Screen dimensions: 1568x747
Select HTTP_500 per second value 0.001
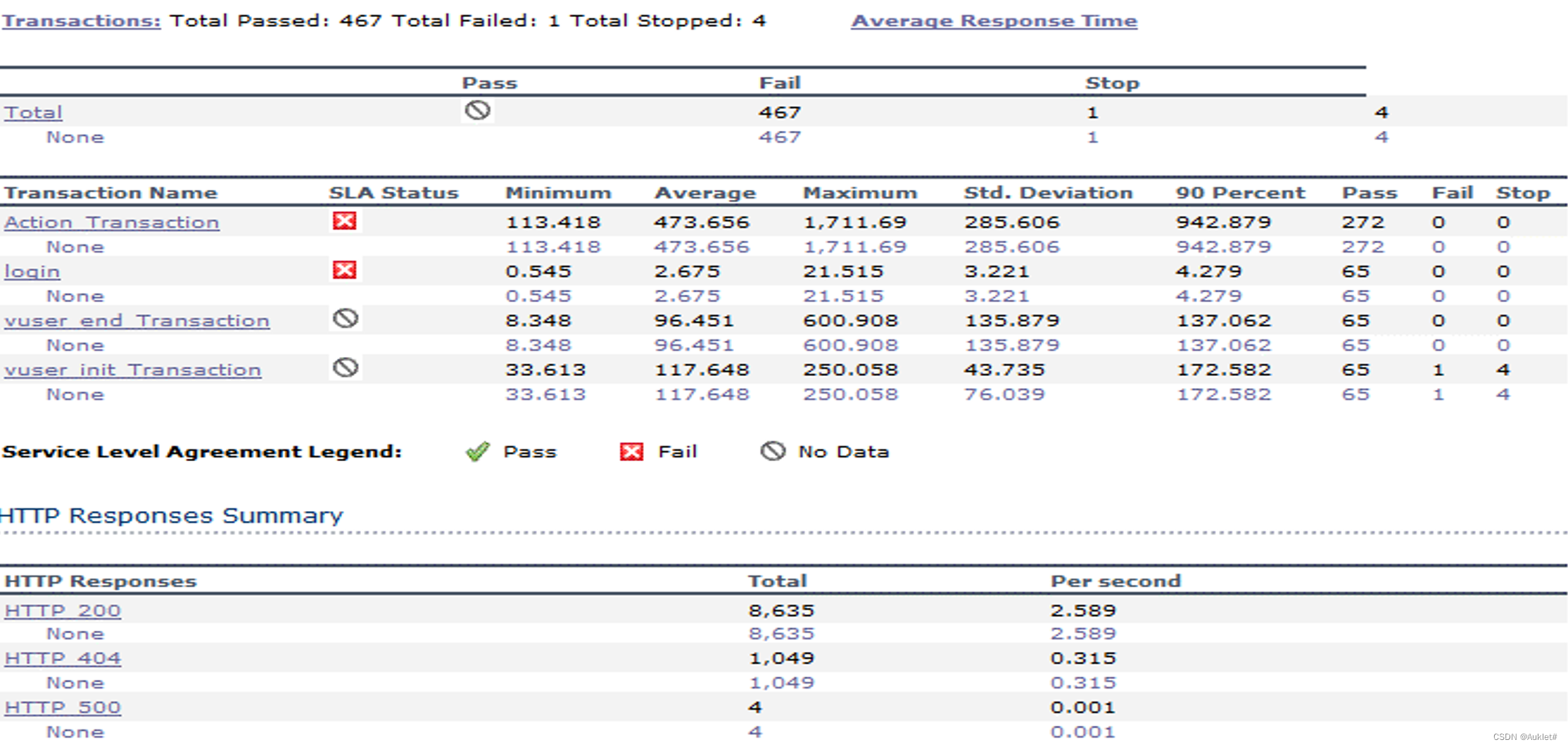tap(1083, 708)
